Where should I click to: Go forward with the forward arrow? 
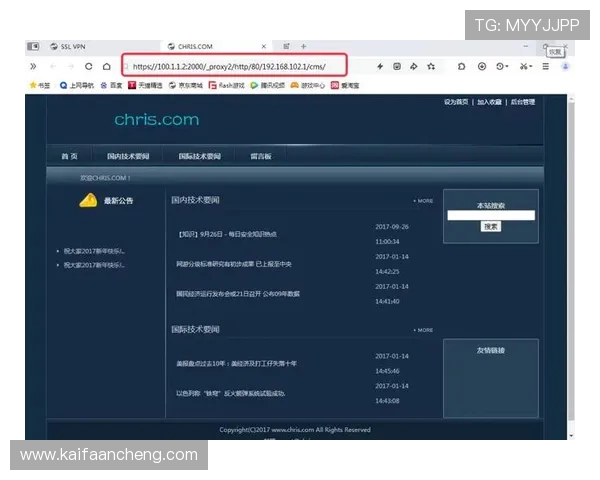pos(71,67)
